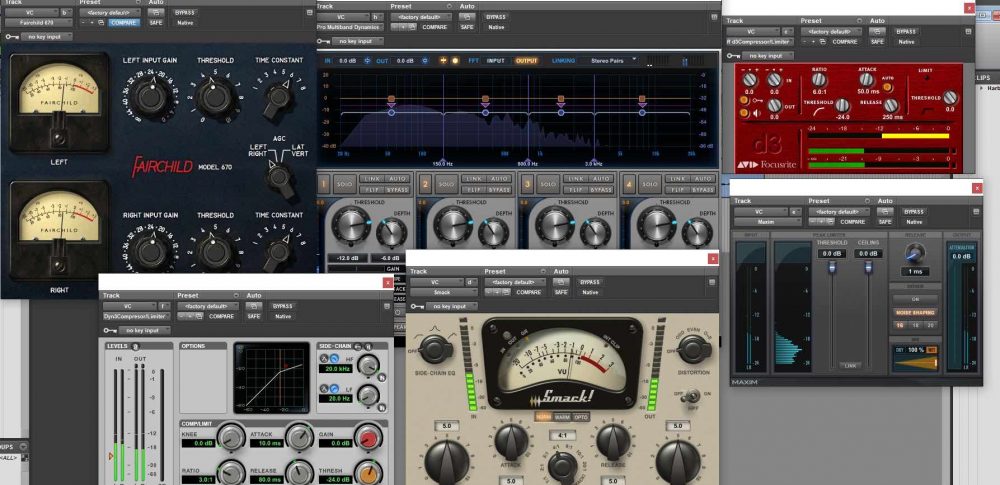Click the Multiband input link icon
The width and height of the screenshot is (1000, 485).
[x=367, y=61]
